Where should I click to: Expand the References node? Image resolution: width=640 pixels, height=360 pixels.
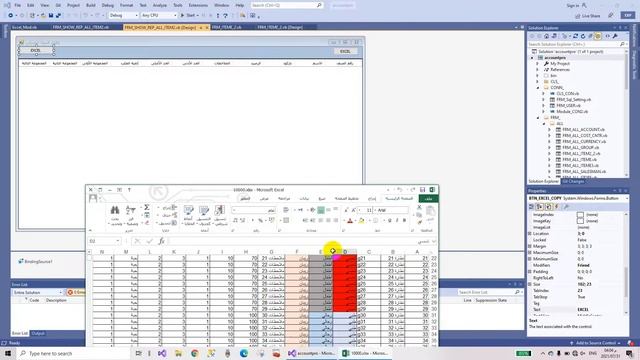[x=538, y=70]
